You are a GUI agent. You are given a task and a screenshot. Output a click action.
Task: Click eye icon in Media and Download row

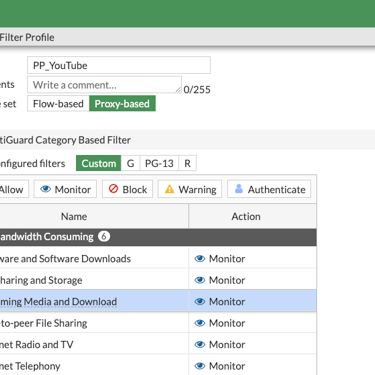pyautogui.click(x=200, y=301)
